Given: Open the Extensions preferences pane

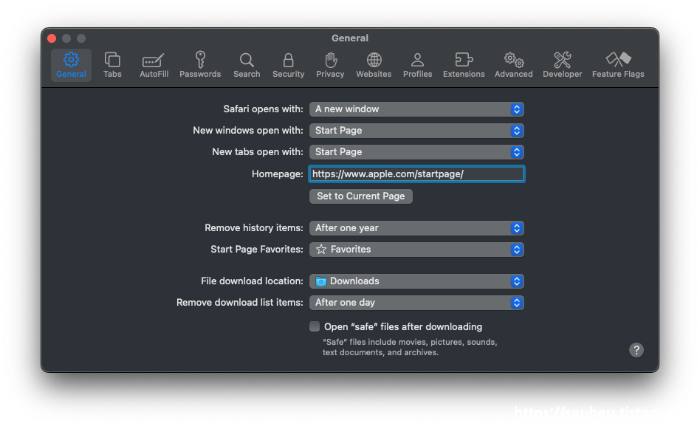Looking at the screenshot, I should click(x=464, y=65).
